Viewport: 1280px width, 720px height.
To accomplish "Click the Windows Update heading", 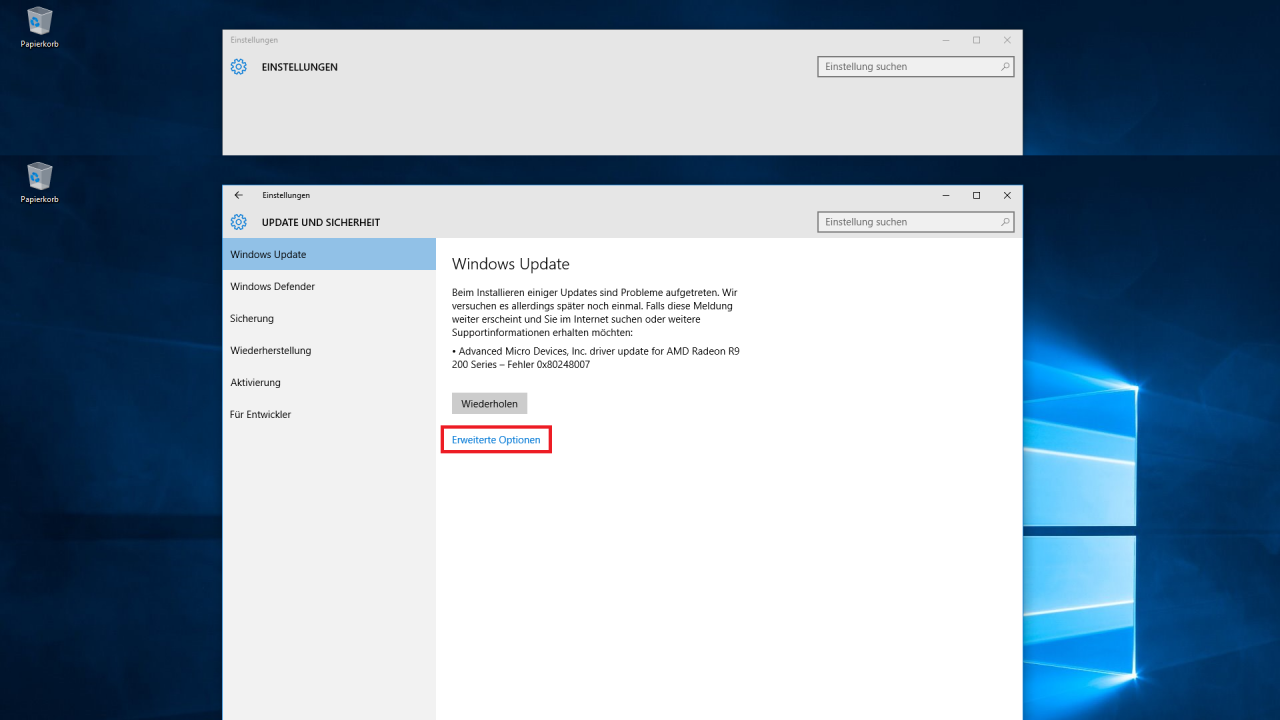I will [x=510, y=264].
